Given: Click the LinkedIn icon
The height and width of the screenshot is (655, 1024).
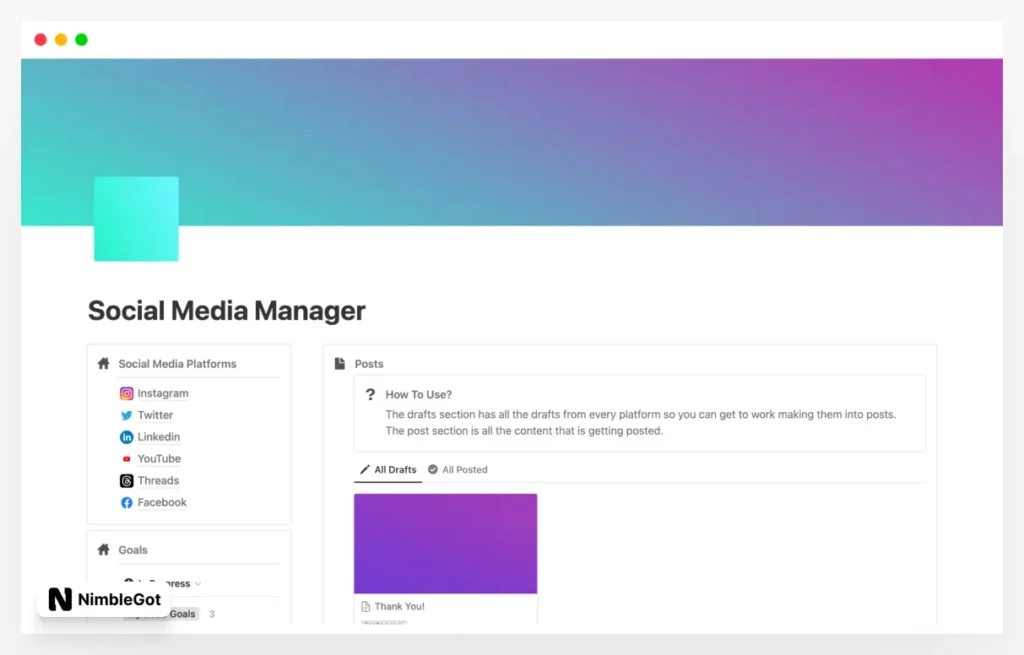Looking at the screenshot, I should (x=126, y=437).
